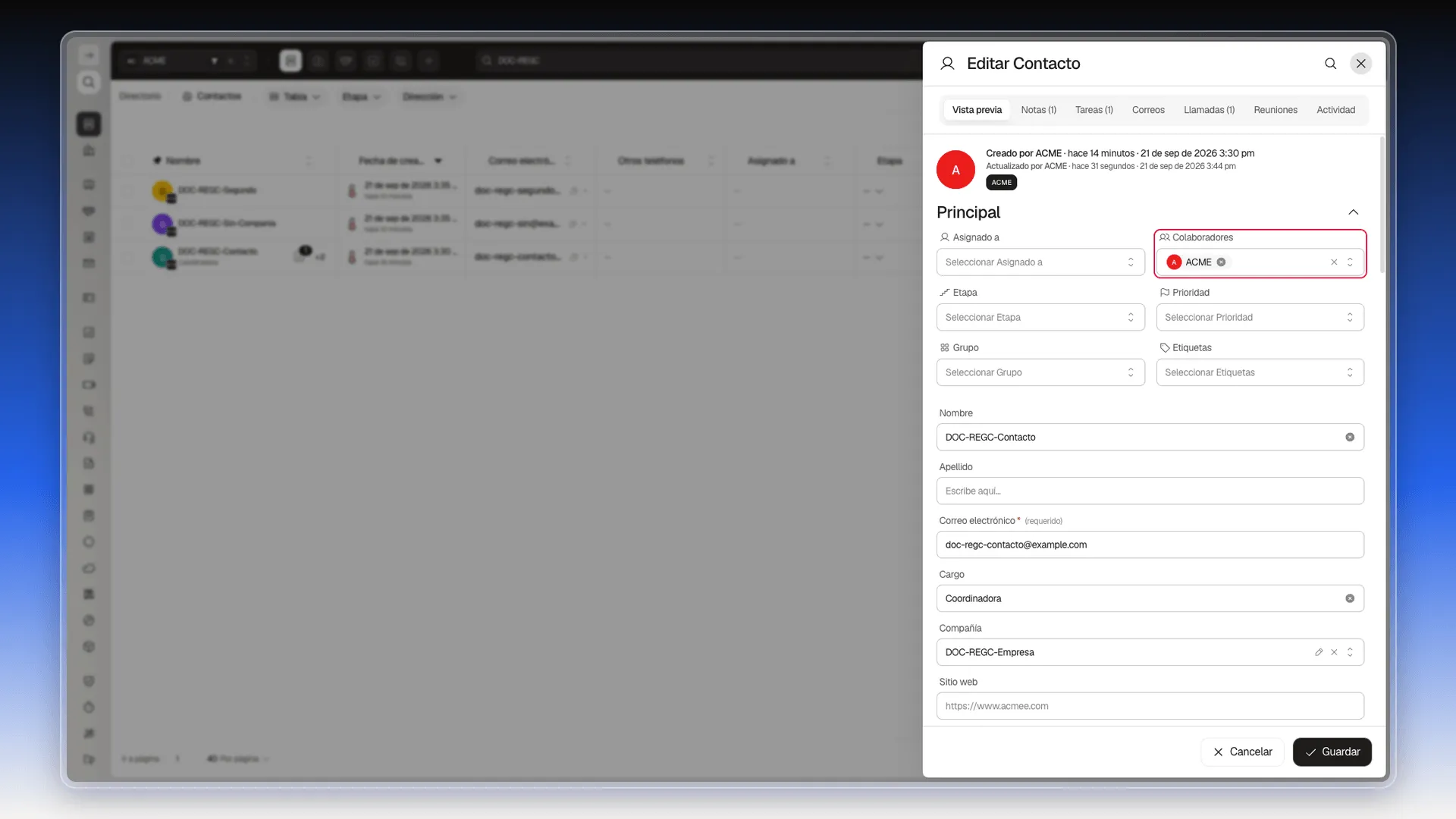1456x819 pixels.
Task: Save contact with the Guardar button
Action: [1332, 752]
